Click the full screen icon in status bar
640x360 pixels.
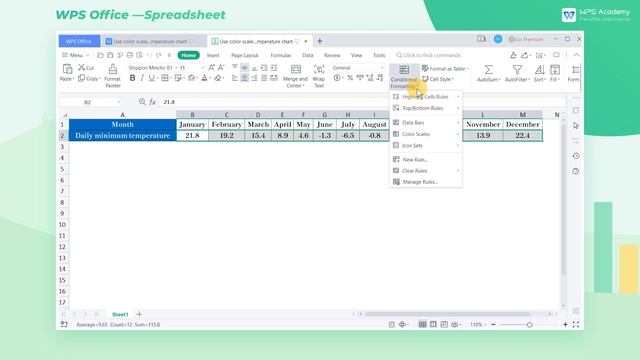tap(576, 324)
